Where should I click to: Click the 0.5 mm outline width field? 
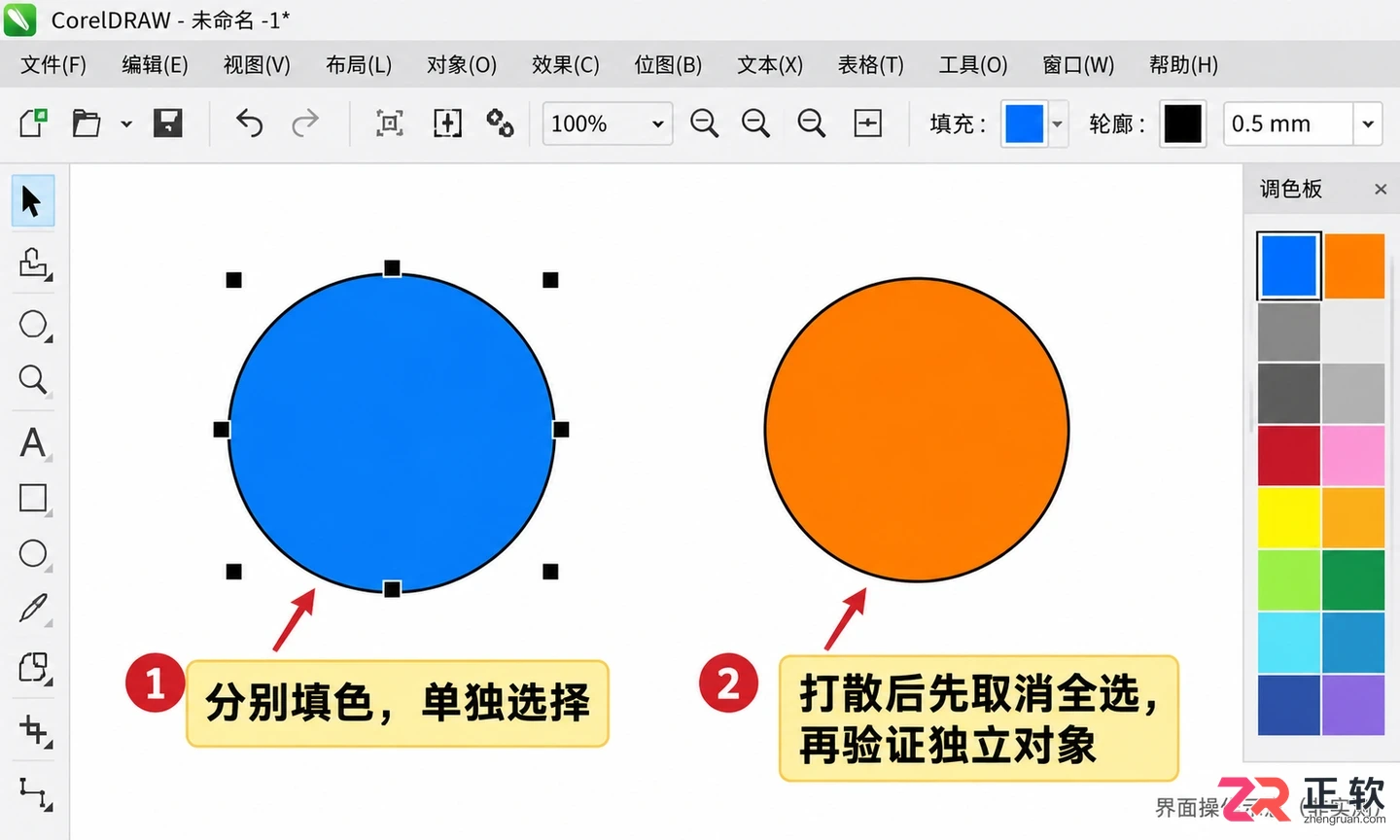click(1289, 123)
